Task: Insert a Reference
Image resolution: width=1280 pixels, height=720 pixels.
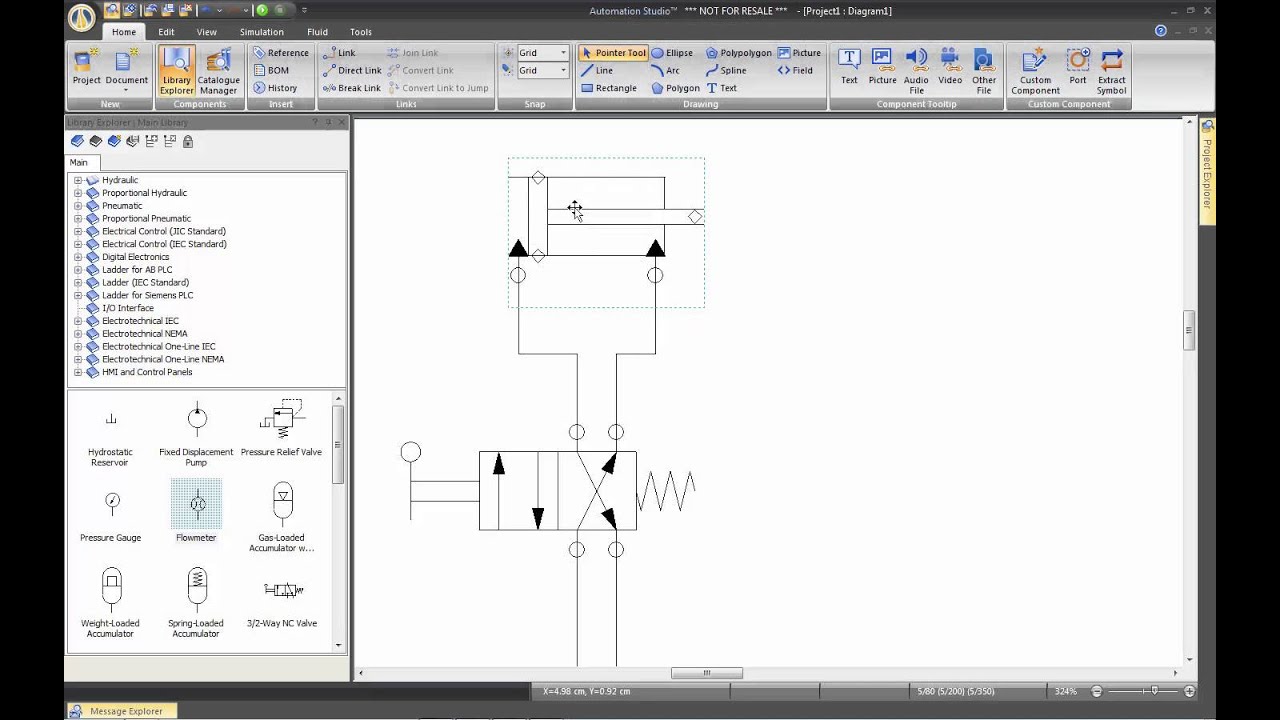Action: click(280, 53)
